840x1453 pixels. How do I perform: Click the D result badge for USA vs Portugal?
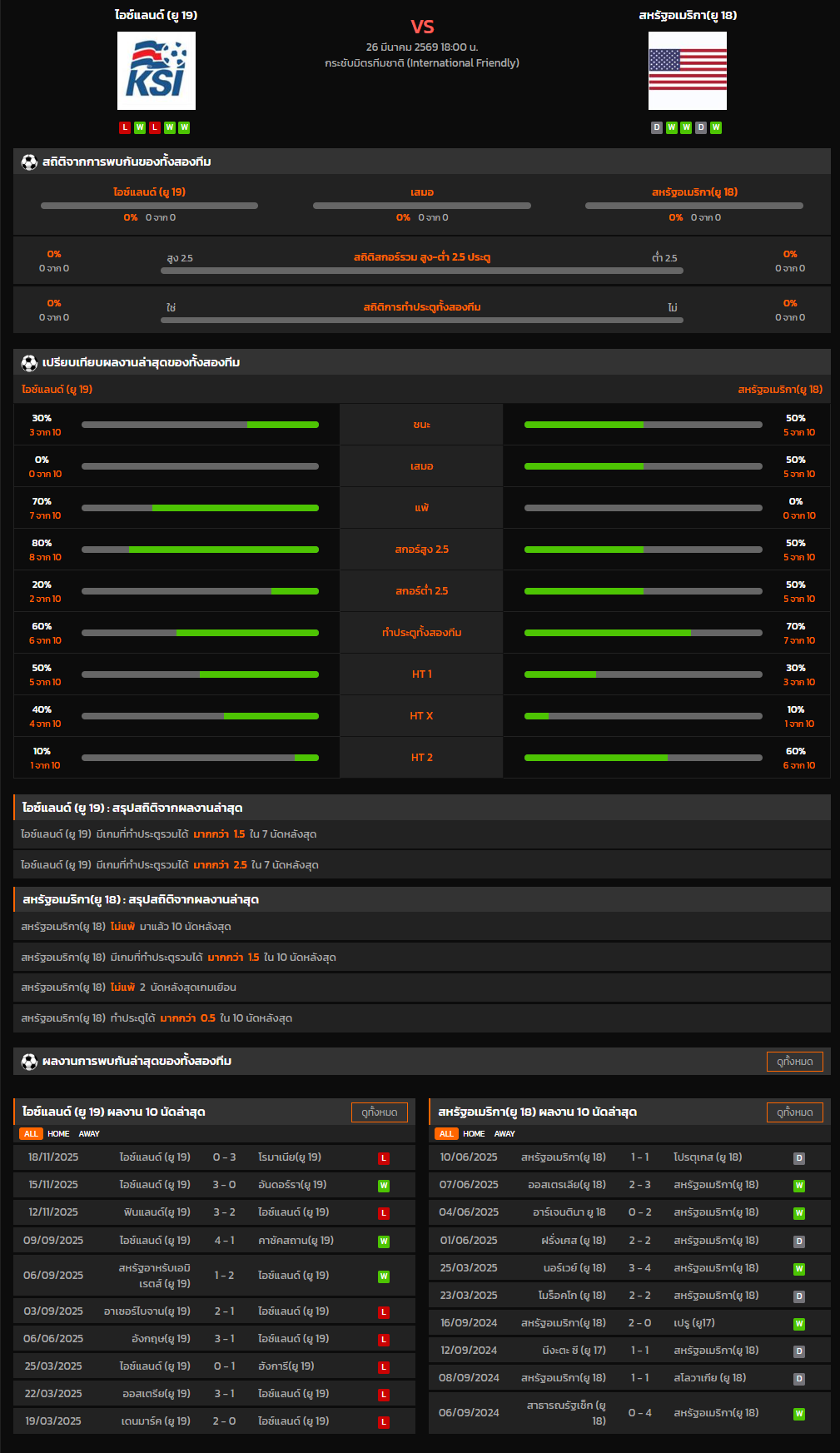tap(799, 1158)
